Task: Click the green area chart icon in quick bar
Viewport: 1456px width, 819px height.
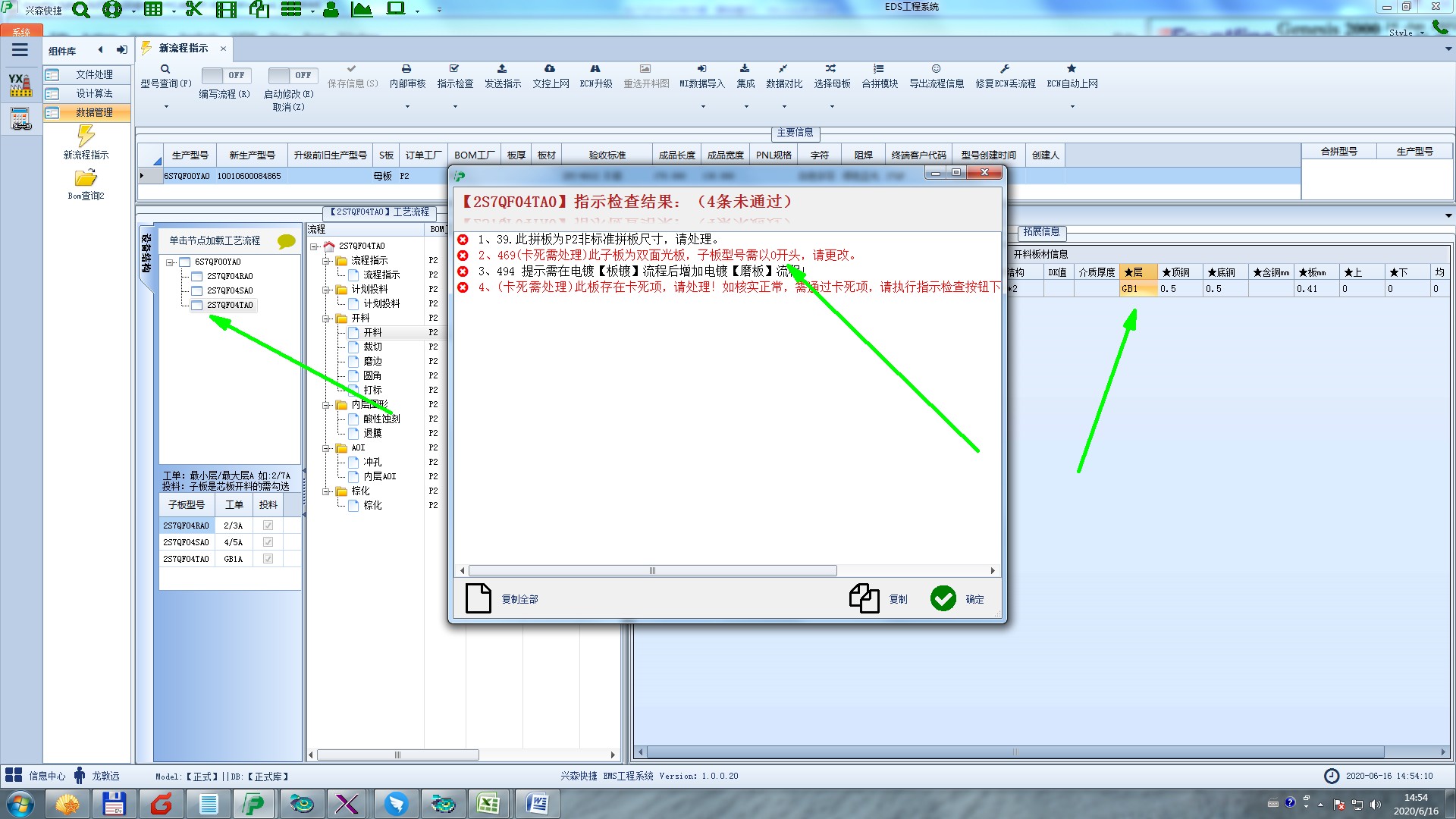Action: [362, 10]
